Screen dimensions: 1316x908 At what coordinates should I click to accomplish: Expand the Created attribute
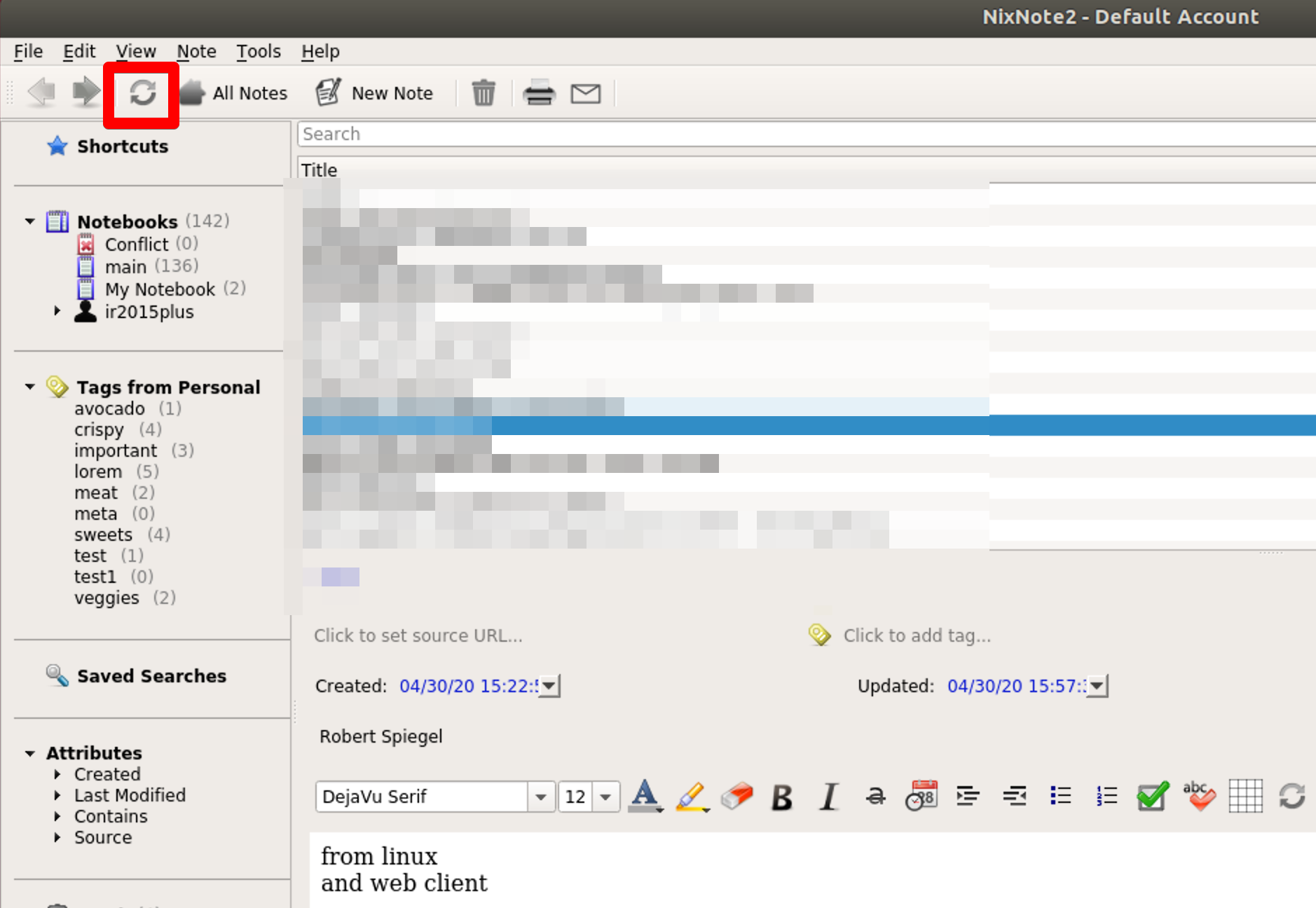[x=57, y=774]
